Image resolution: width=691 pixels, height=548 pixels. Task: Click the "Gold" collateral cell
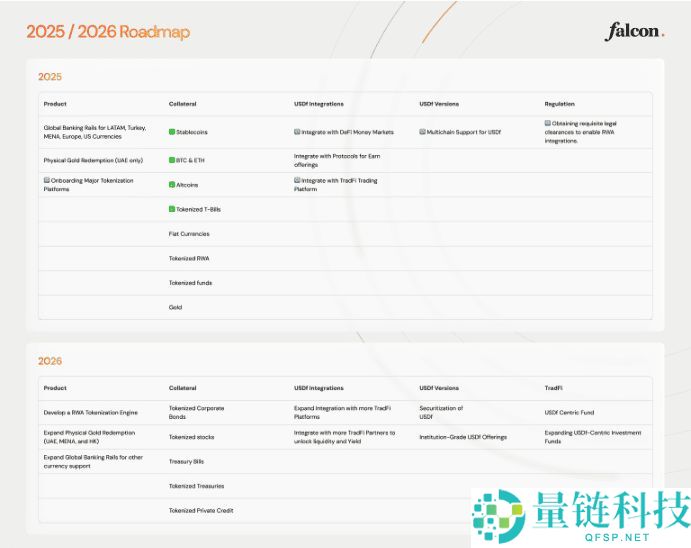(175, 307)
